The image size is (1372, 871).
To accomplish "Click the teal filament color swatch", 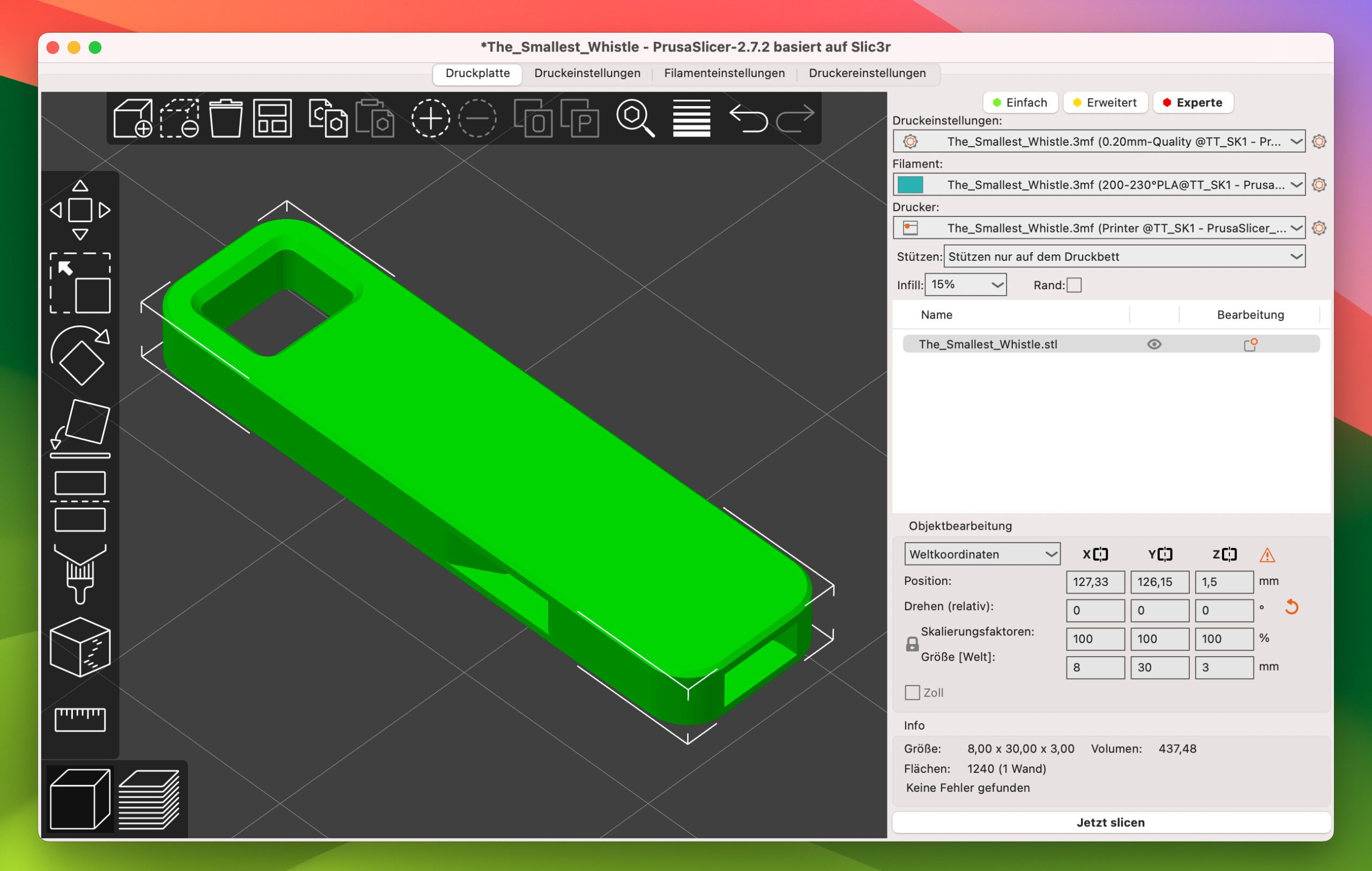I will pos(910,185).
